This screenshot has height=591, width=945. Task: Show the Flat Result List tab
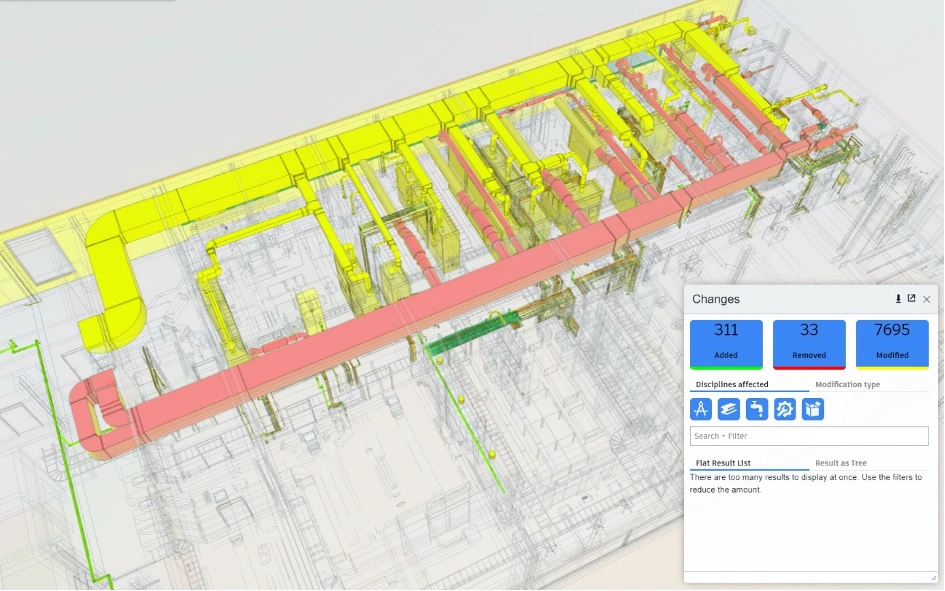click(723, 463)
